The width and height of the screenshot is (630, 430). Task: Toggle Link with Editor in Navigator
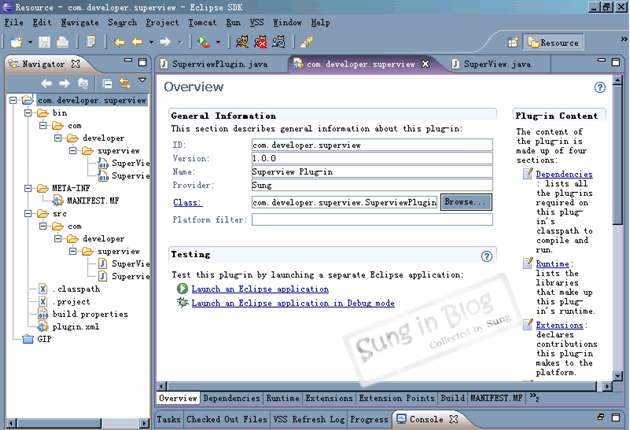click(125, 83)
